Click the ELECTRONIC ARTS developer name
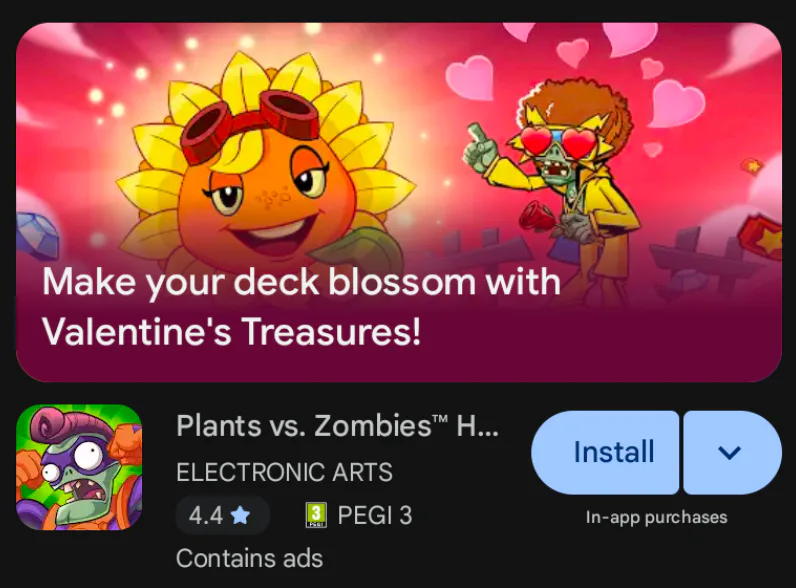 pos(284,472)
